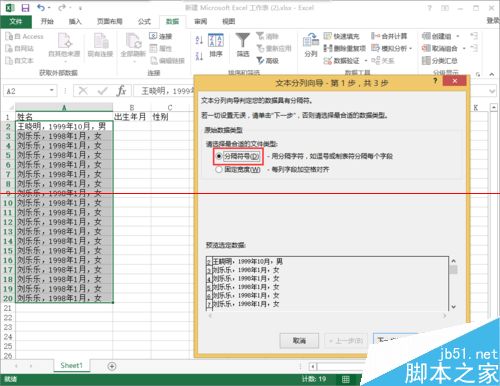Click 合并计算 consolidate
The width and height of the screenshot is (500, 386).
(389, 36)
